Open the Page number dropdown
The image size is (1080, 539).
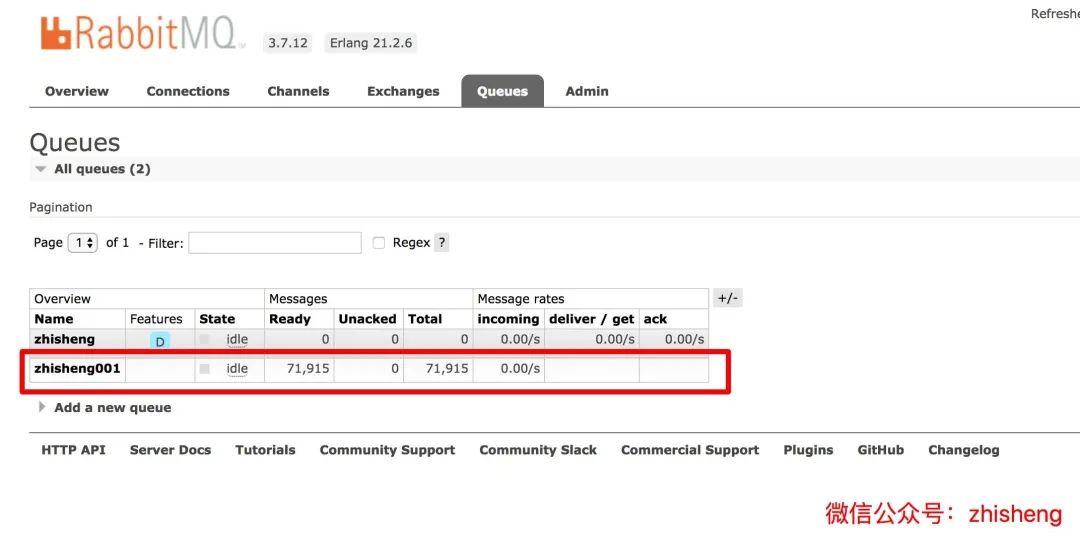(83, 242)
